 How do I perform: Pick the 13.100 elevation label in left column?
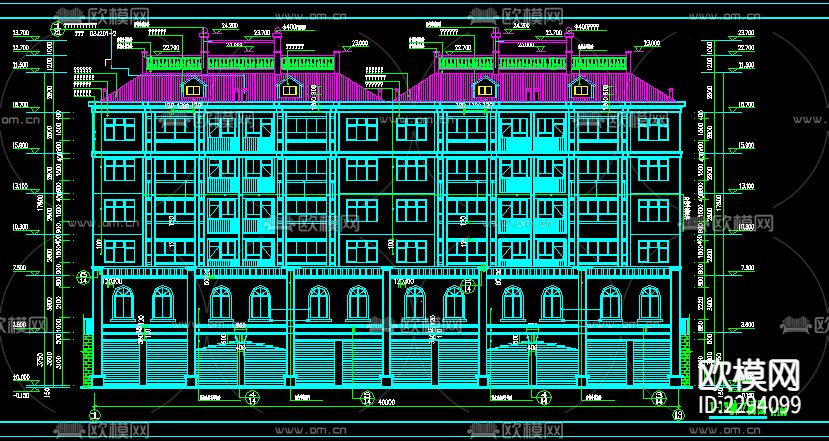click(x=21, y=186)
